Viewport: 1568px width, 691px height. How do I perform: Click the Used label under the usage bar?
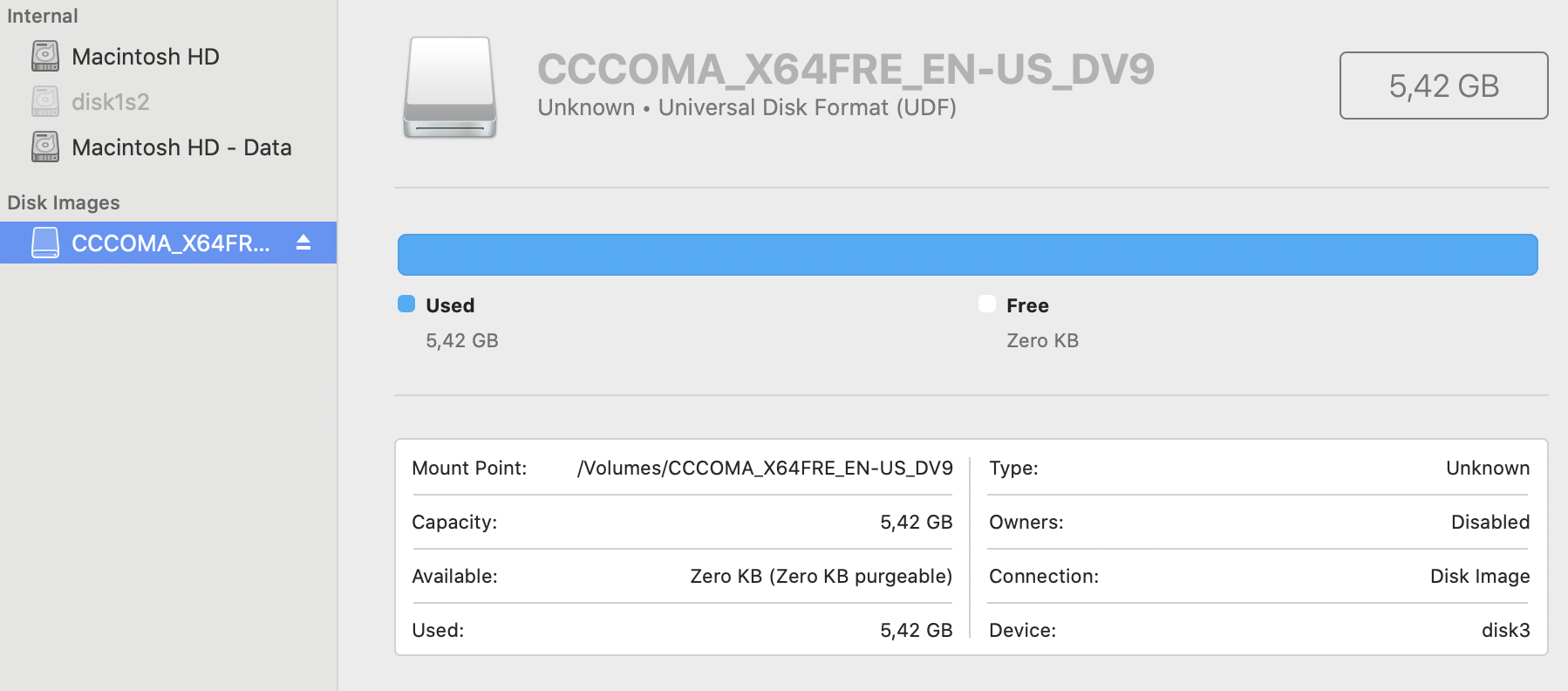(448, 305)
